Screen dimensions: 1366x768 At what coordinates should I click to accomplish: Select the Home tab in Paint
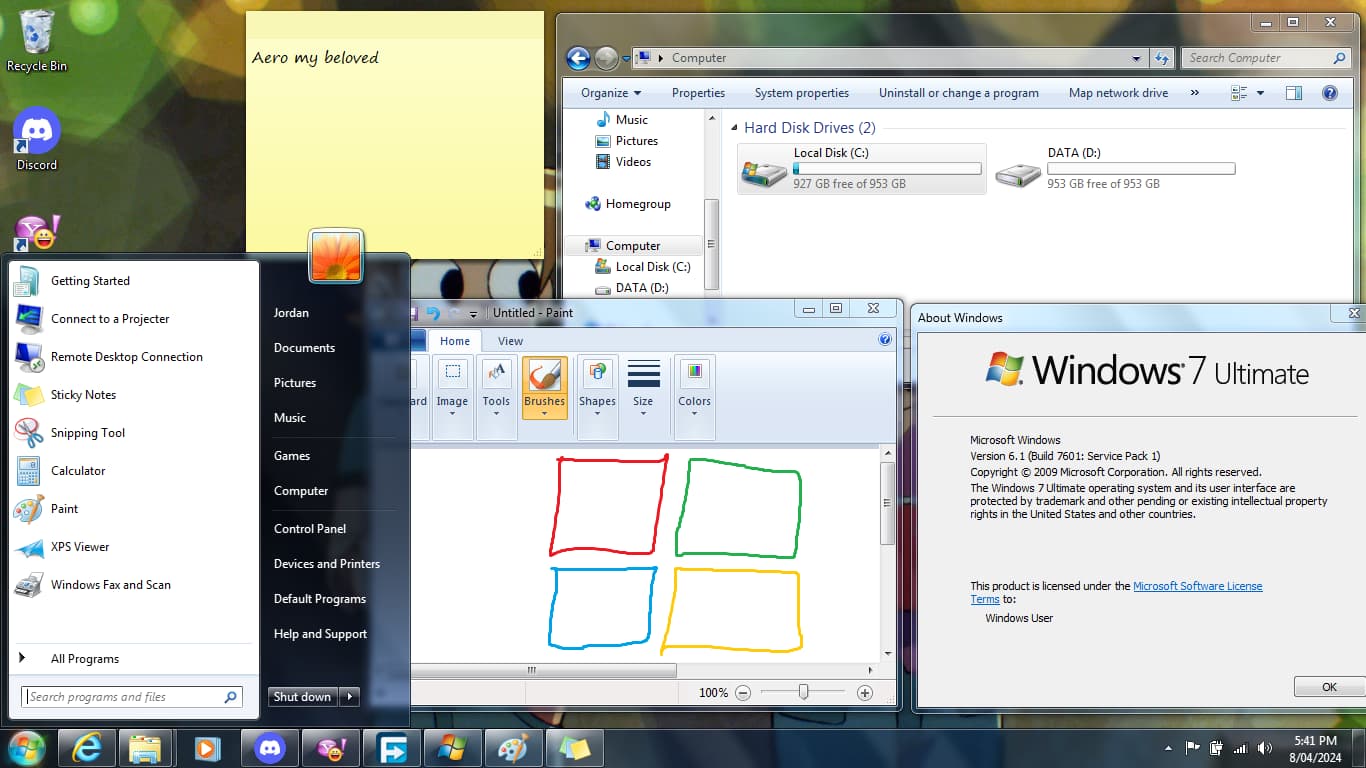(455, 341)
